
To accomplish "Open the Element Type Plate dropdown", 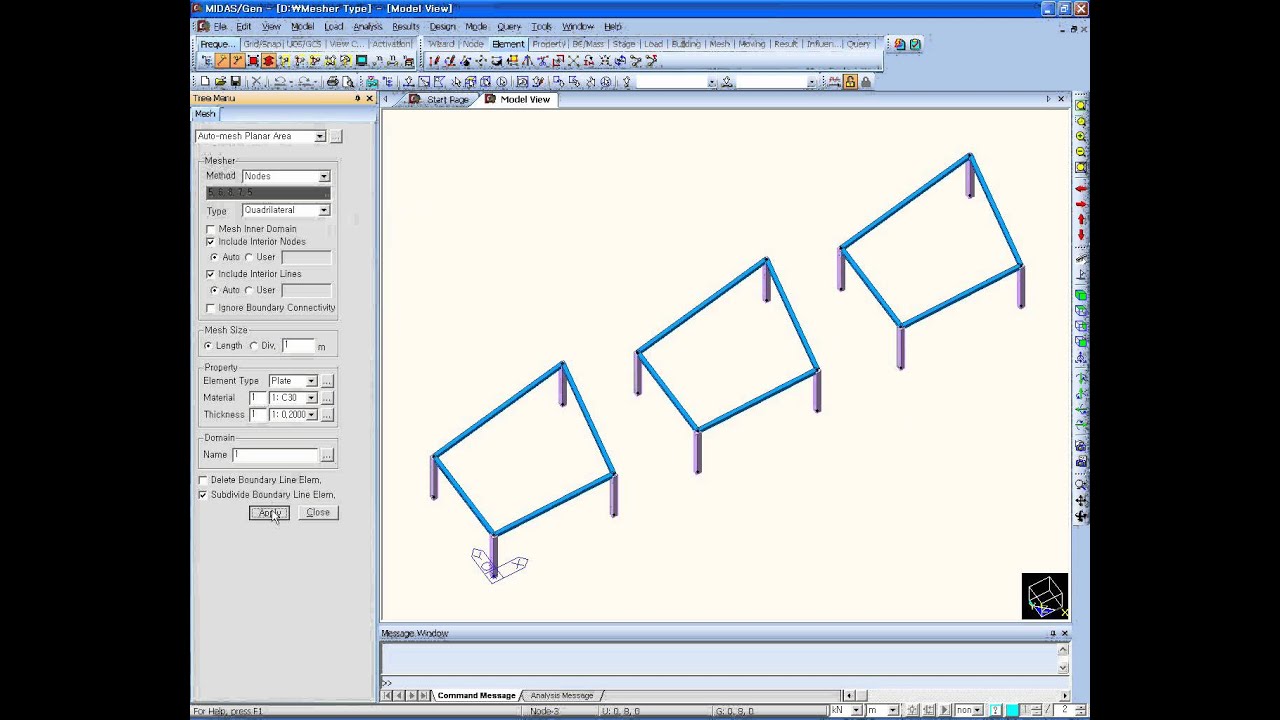I will tap(311, 381).
